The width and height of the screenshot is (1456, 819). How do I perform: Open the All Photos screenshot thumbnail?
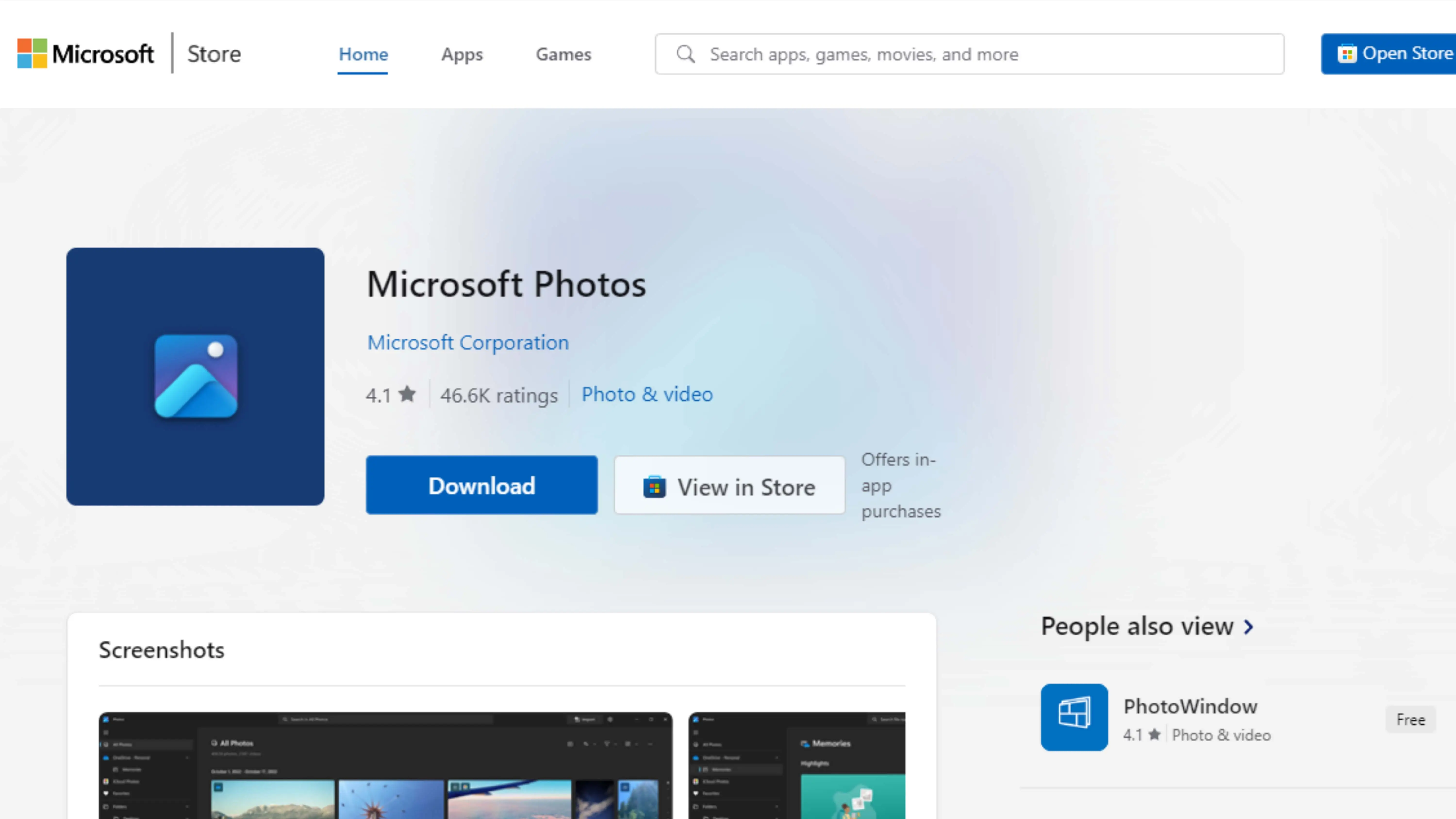point(386,765)
